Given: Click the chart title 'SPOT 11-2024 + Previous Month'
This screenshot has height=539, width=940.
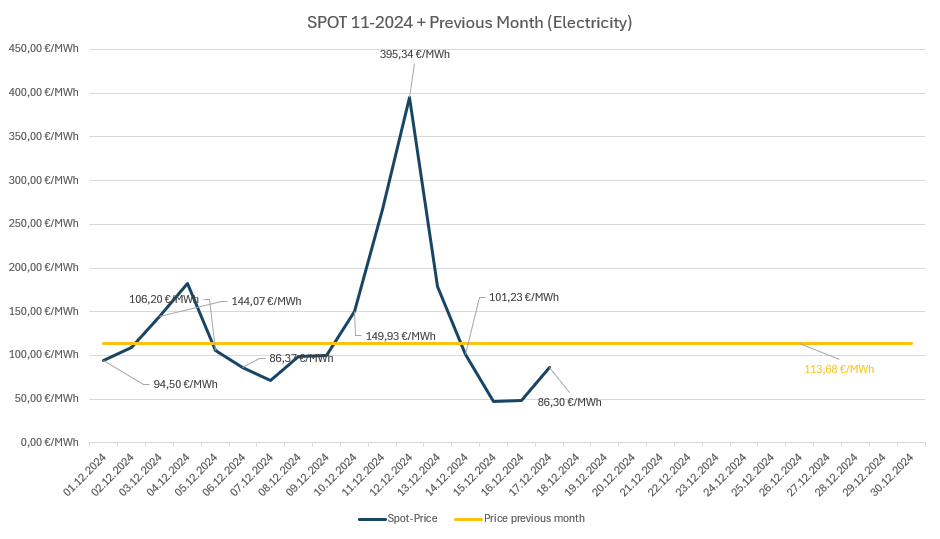Looking at the screenshot, I should tap(470, 22).
